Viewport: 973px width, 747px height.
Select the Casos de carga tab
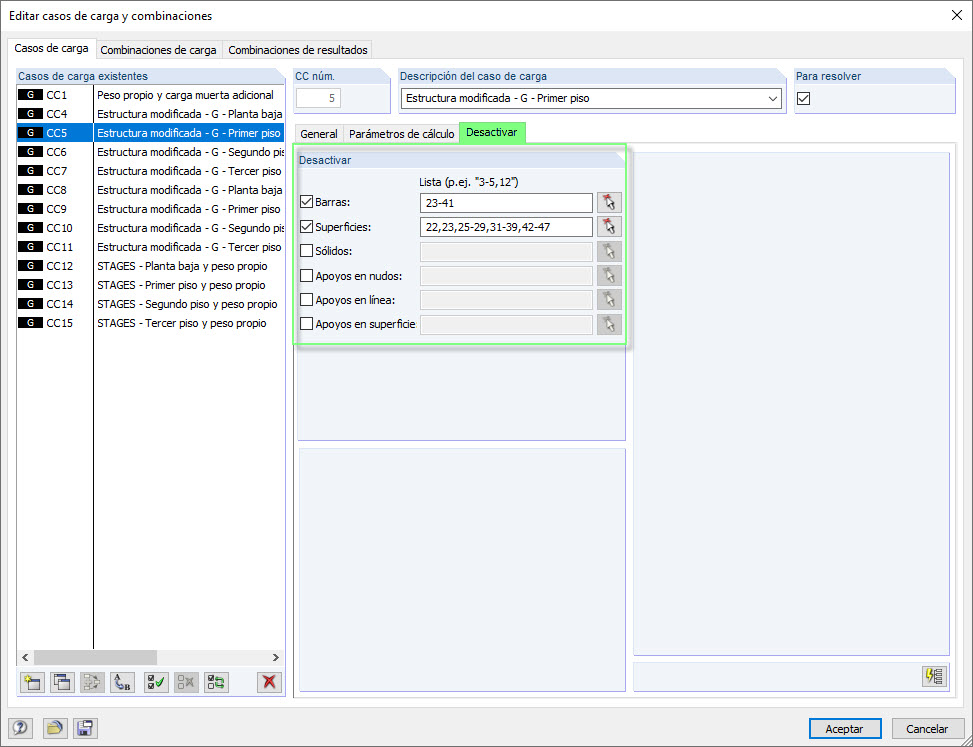pyautogui.click(x=52, y=48)
